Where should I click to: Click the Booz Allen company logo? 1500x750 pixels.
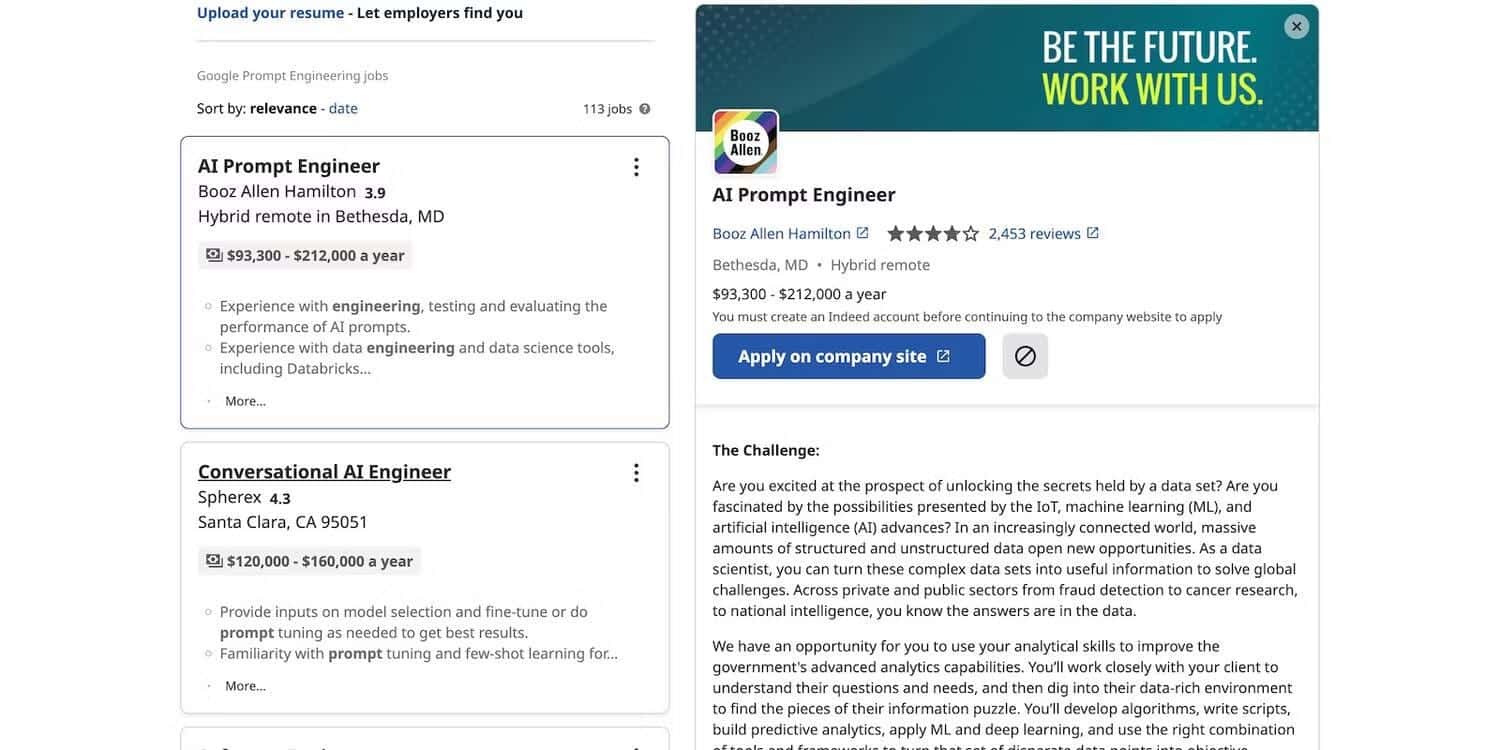click(745, 143)
